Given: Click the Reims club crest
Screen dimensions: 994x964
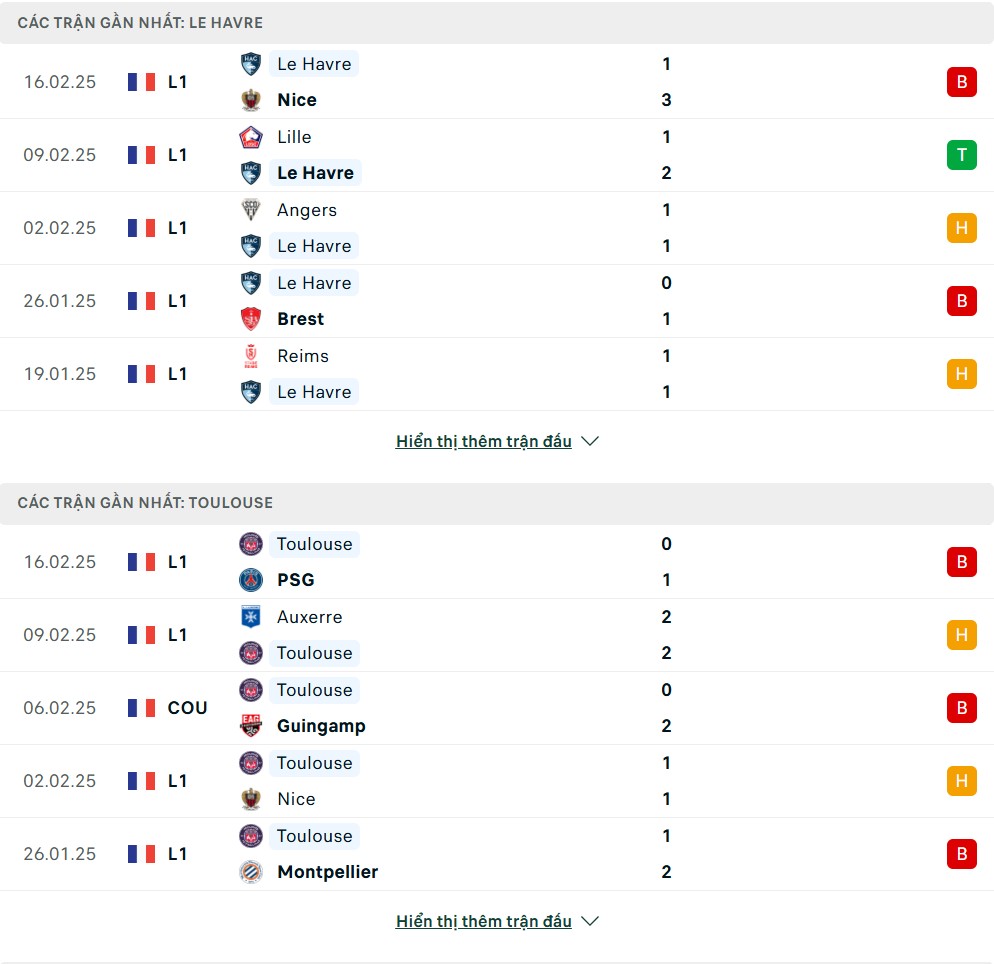Looking at the screenshot, I should 251,356.
